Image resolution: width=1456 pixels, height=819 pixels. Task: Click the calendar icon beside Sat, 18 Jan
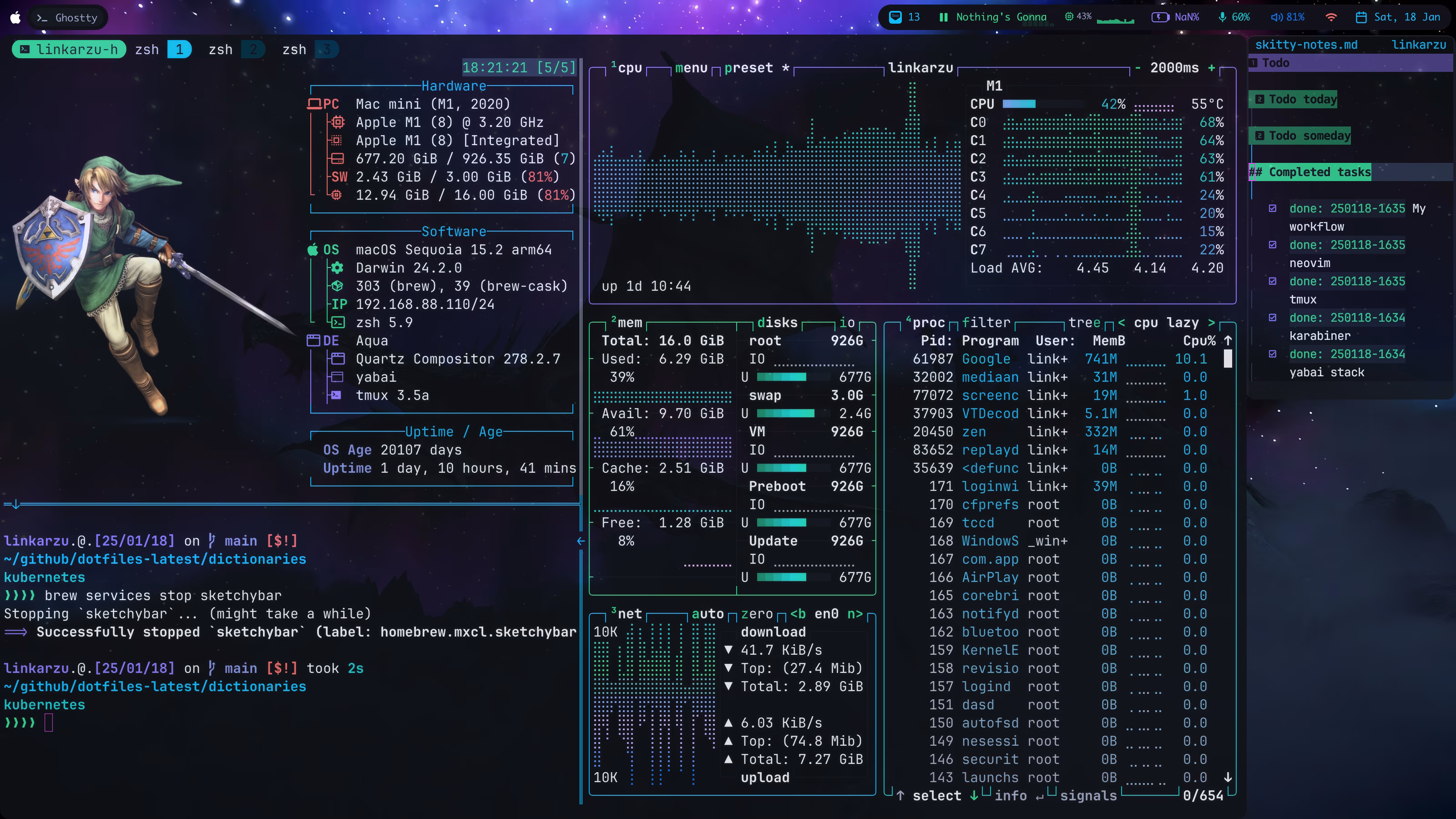click(x=1361, y=17)
